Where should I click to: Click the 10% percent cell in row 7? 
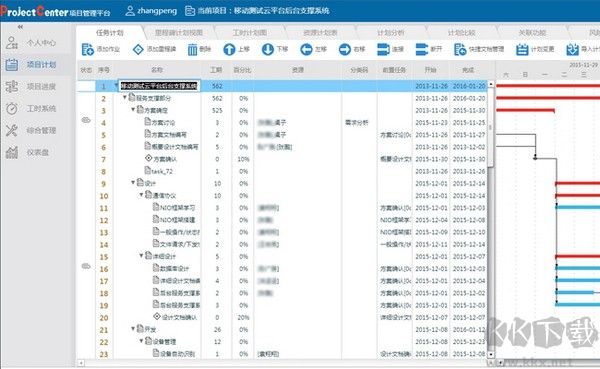click(x=243, y=159)
